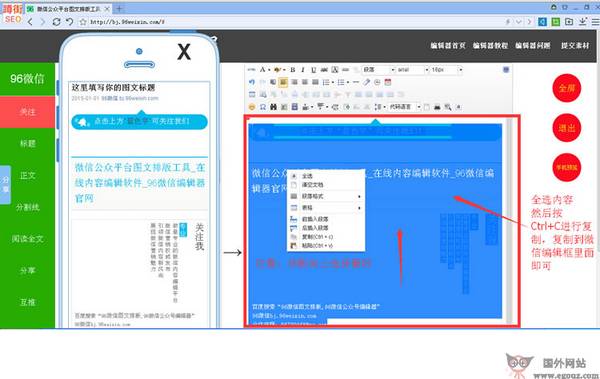600x379 pixels.
Task: Toggle bold formatting in editor toolbar
Action: 293,70
